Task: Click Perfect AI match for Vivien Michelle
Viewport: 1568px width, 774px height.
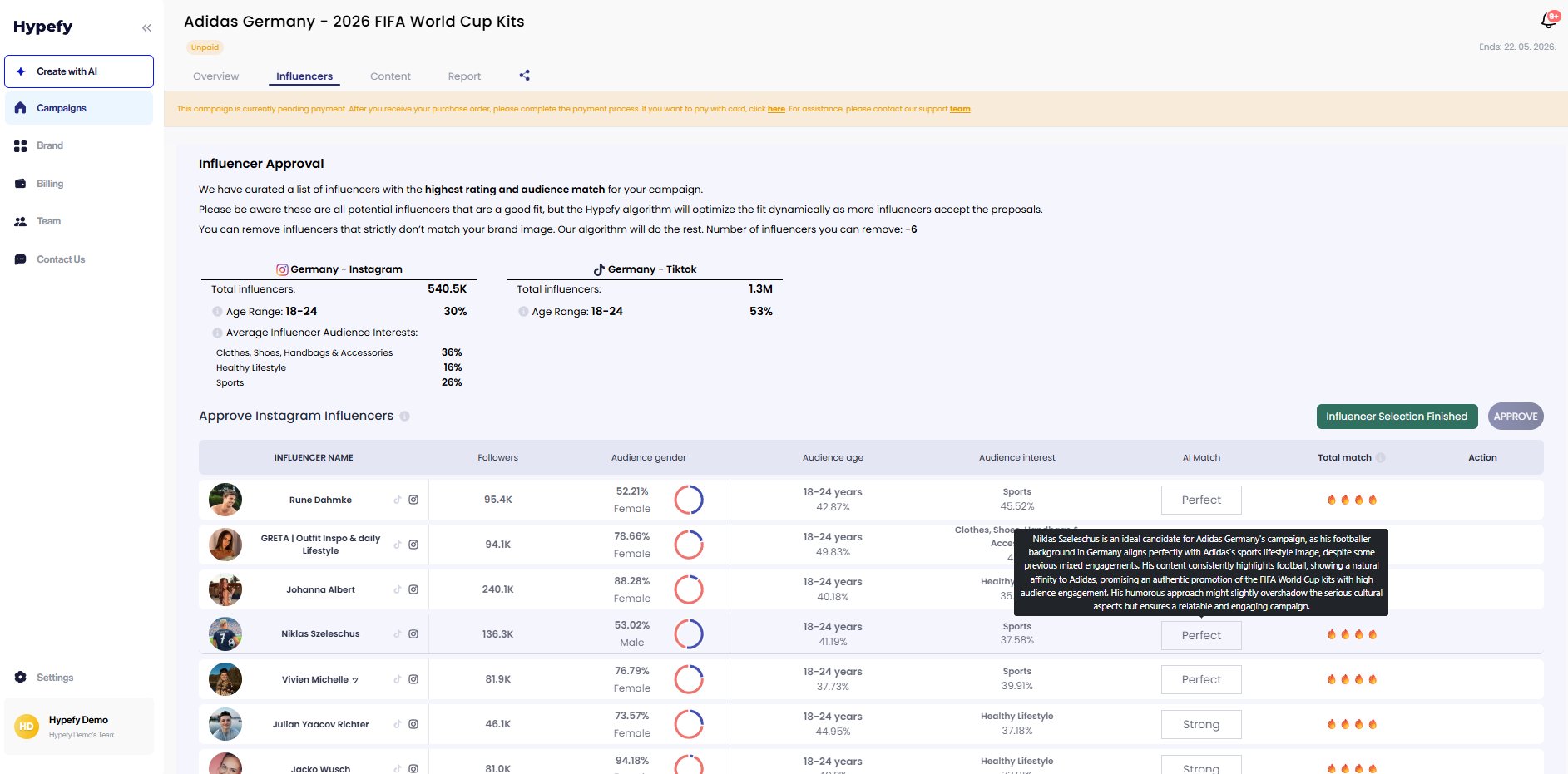Action: coord(1201,679)
